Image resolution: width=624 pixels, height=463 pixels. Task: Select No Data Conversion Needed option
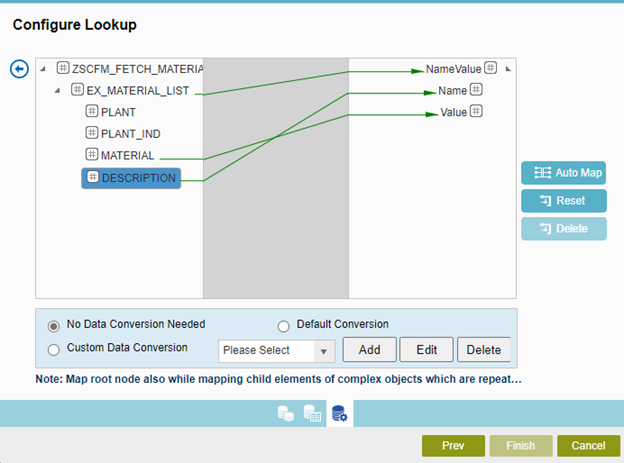click(x=54, y=325)
